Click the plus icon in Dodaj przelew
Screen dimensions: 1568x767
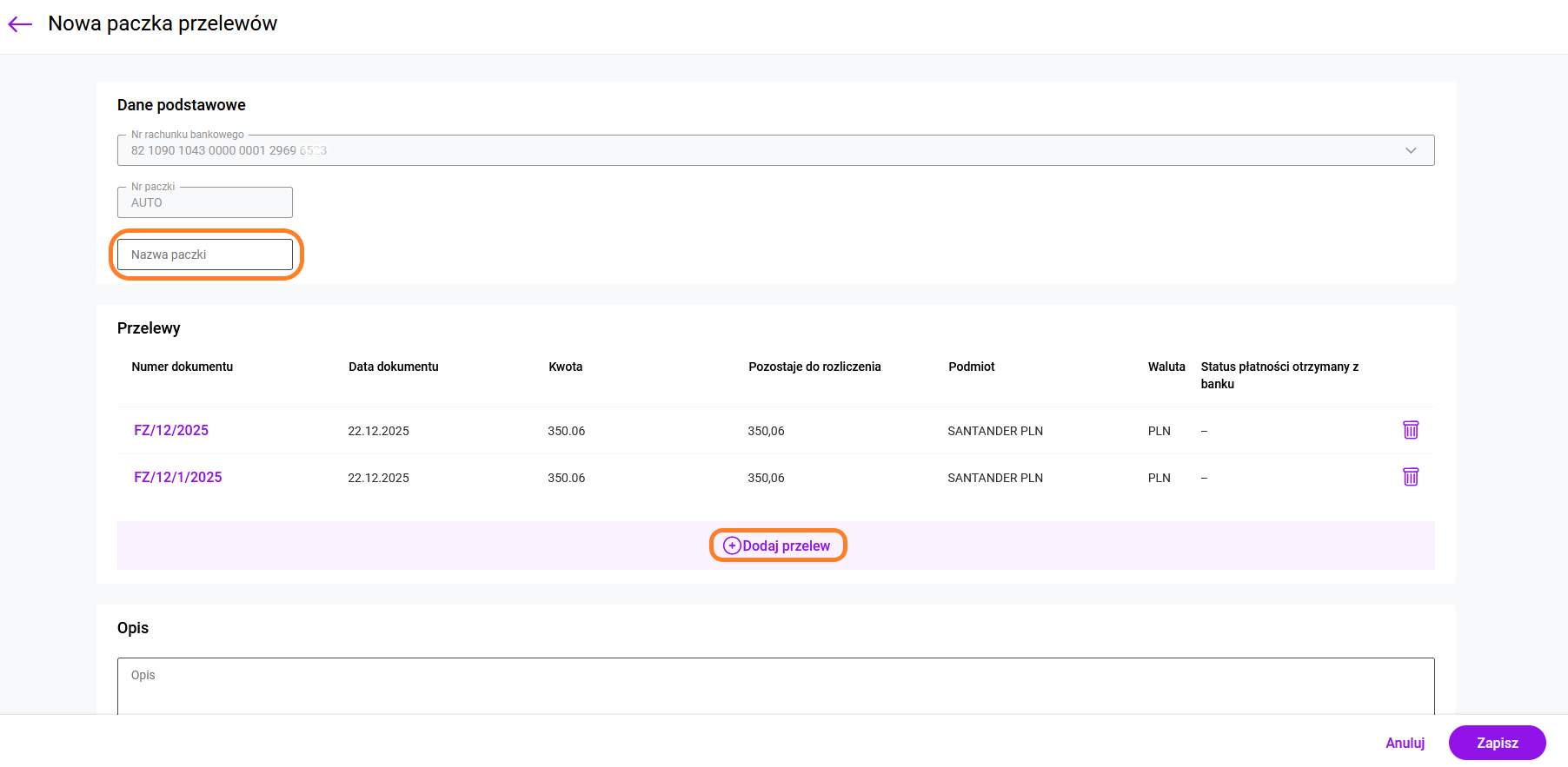click(732, 545)
